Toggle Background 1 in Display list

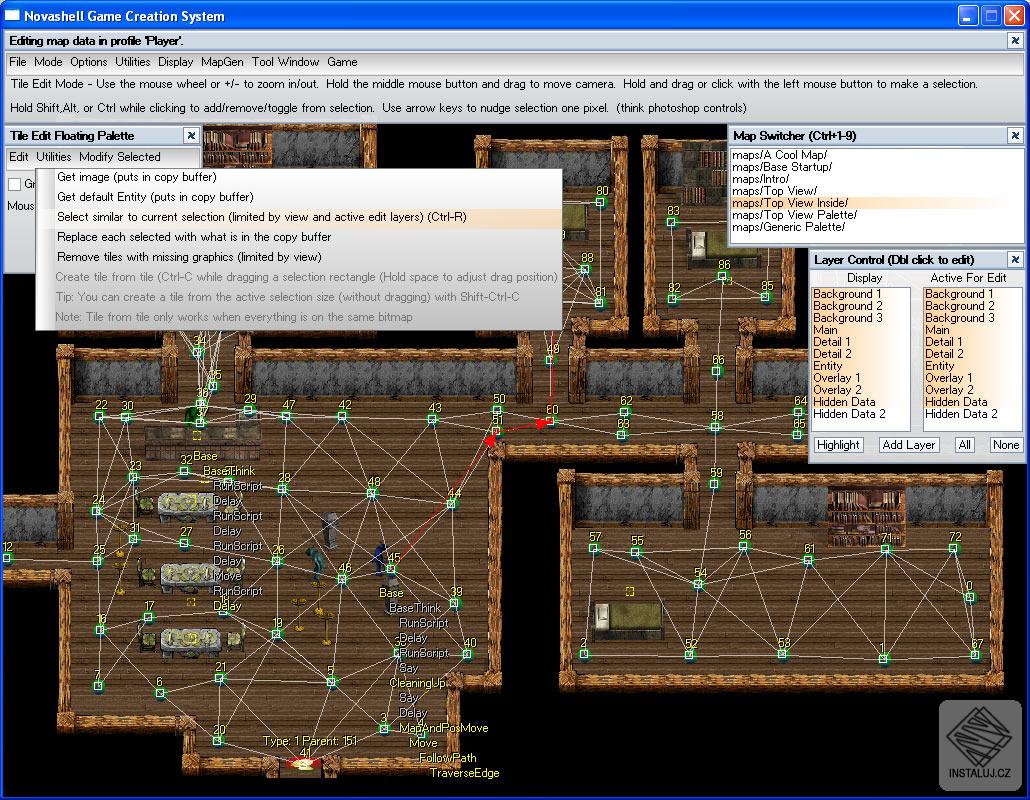861,294
